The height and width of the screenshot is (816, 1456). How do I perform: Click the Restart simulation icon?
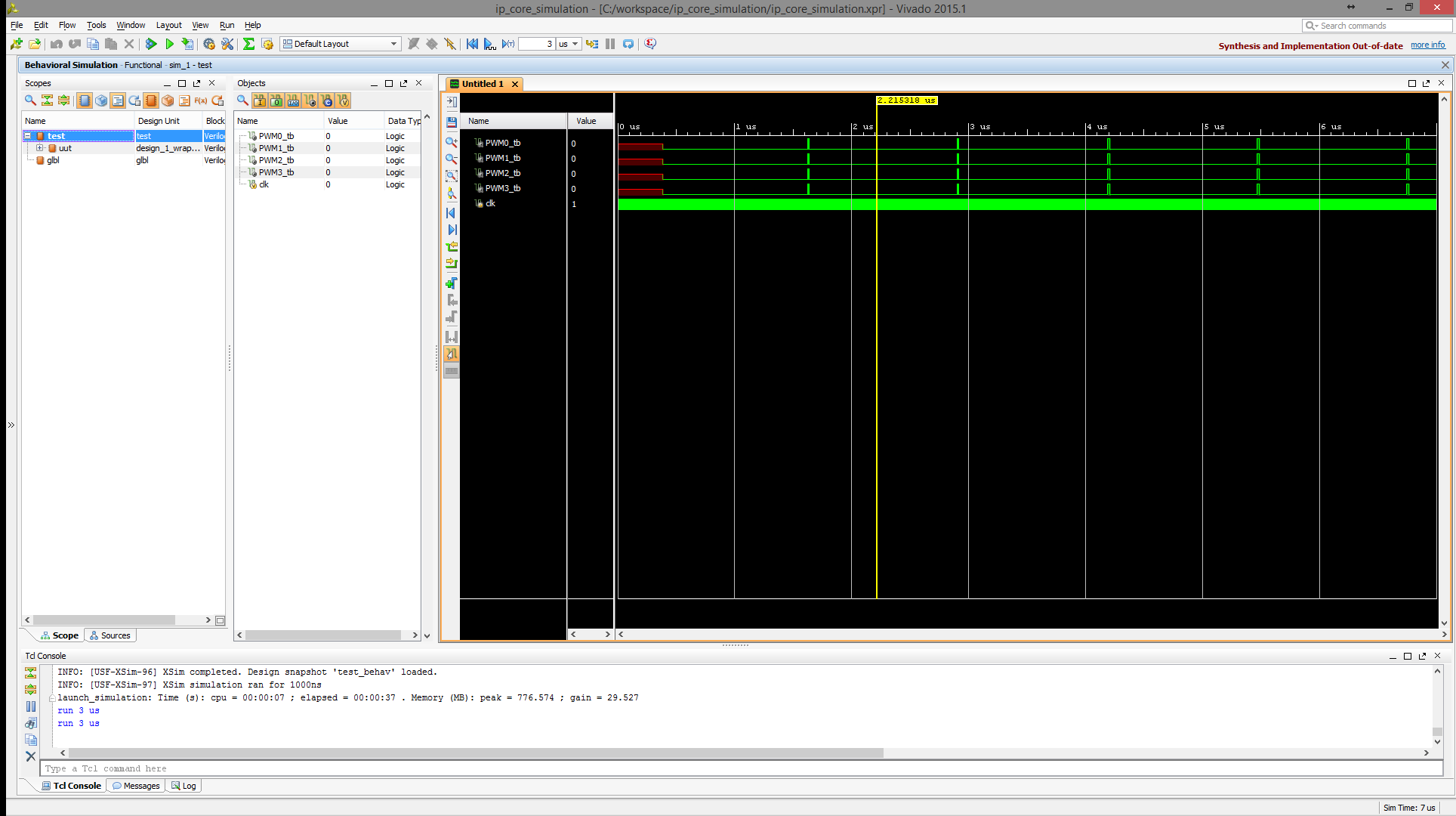point(472,44)
